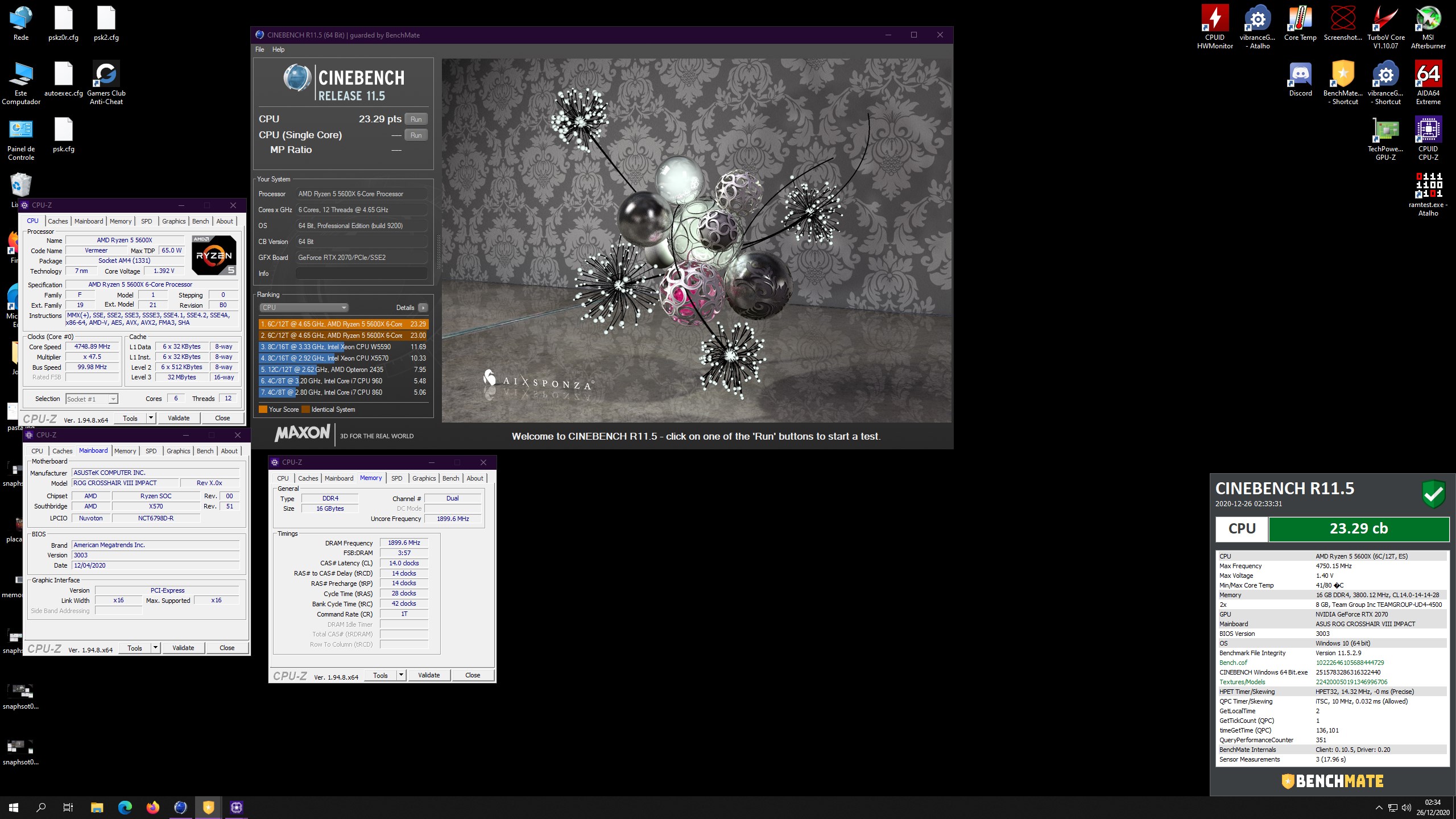This screenshot has width=1456, height=819.
Task: Open the Rede network icon
Action: click(x=21, y=23)
